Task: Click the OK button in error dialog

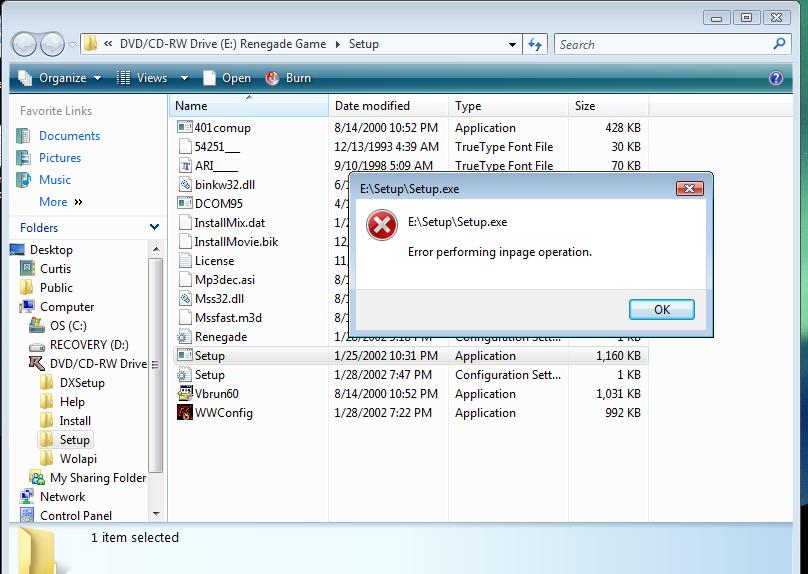Action: point(661,309)
